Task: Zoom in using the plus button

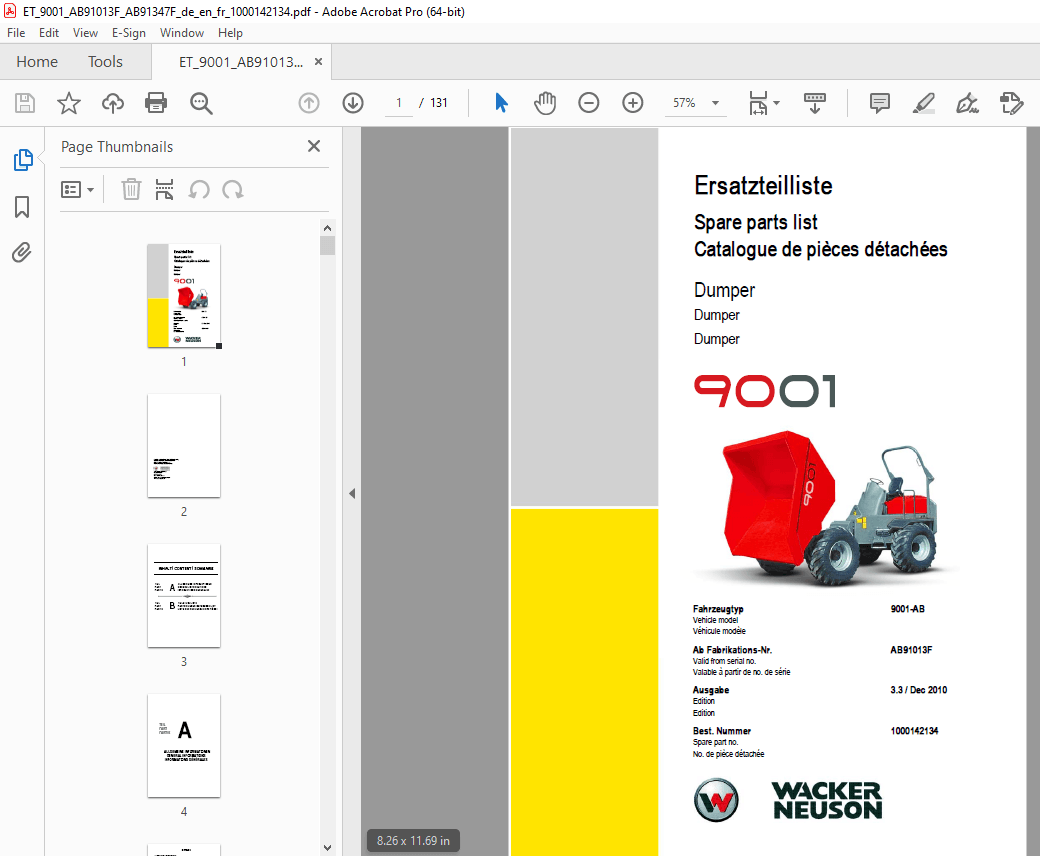Action: point(632,102)
